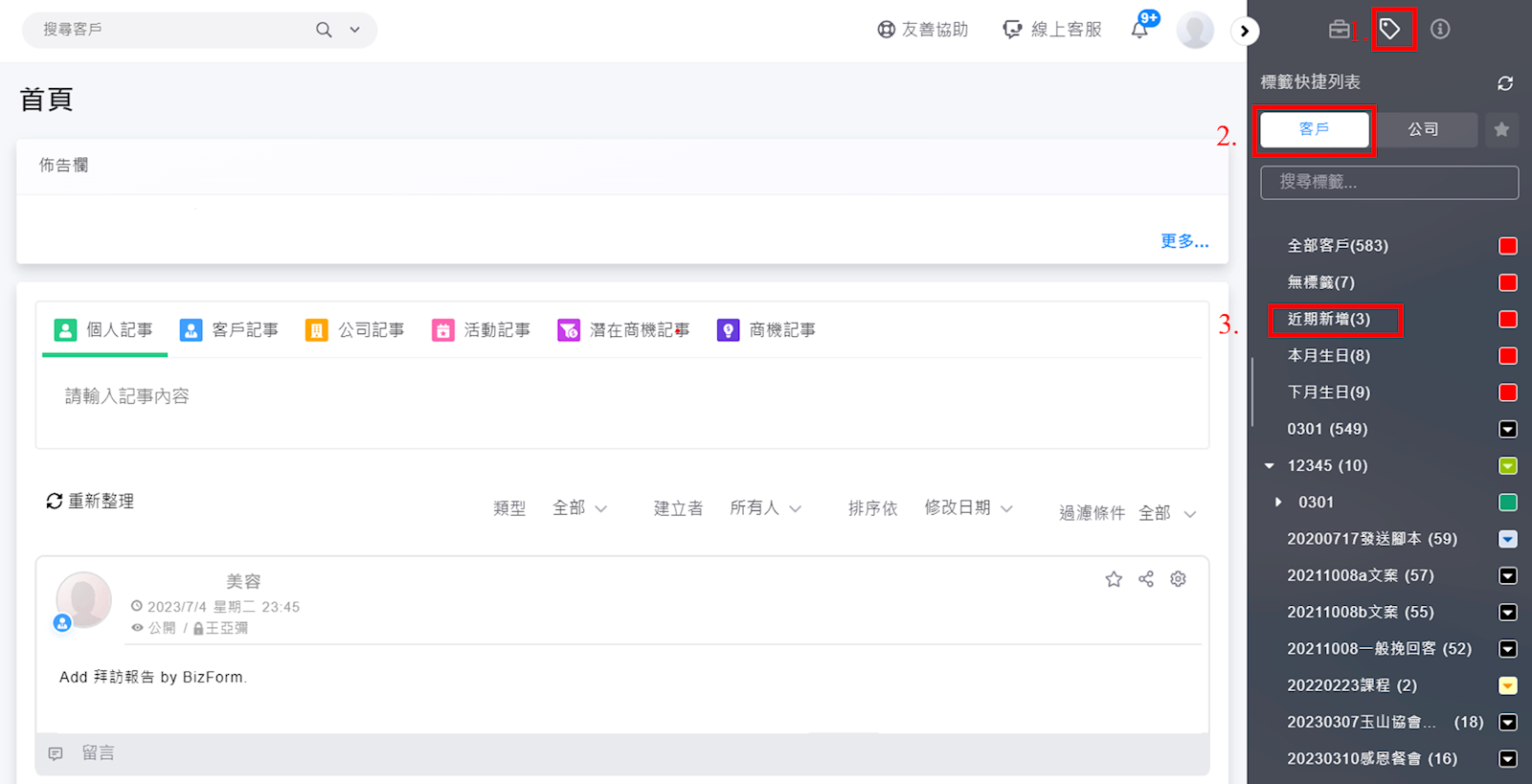The height and width of the screenshot is (784, 1532).
Task: Click the 重新整理 button
Action: click(x=90, y=502)
